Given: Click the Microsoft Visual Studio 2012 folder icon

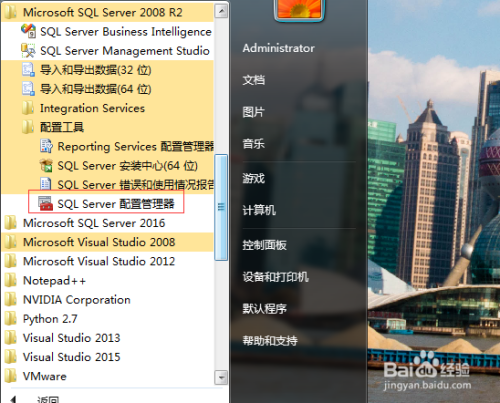Looking at the screenshot, I should (x=10, y=261).
